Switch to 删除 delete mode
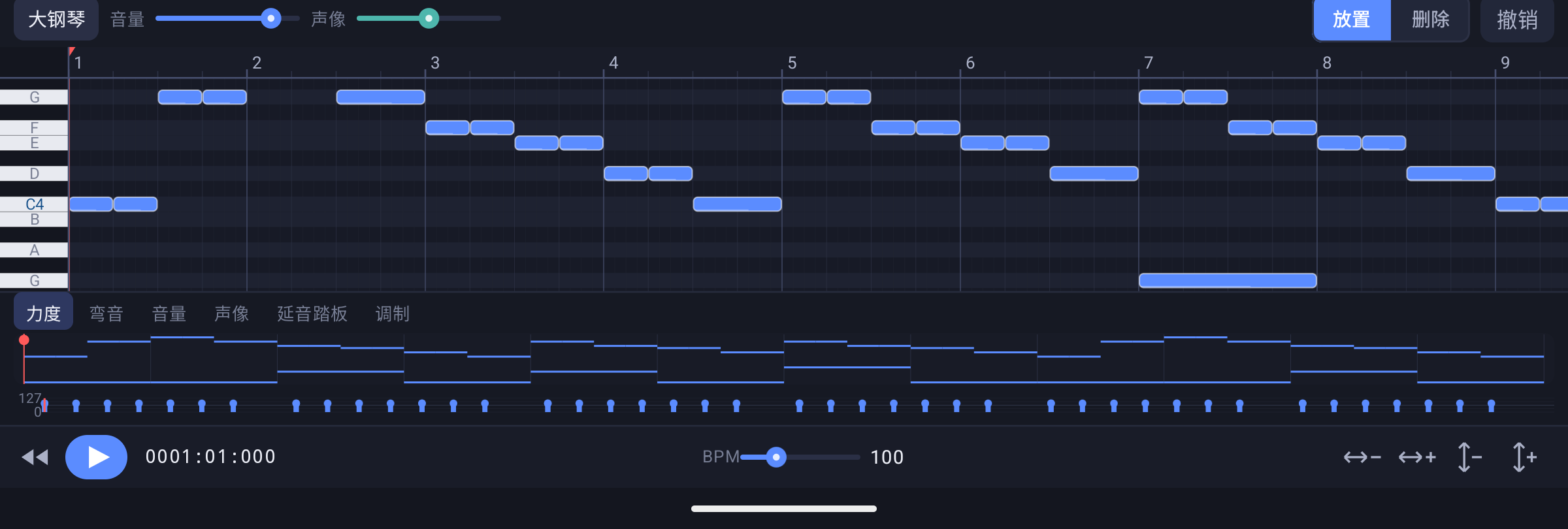1568x529 pixels. click(x=1430, y=20)
